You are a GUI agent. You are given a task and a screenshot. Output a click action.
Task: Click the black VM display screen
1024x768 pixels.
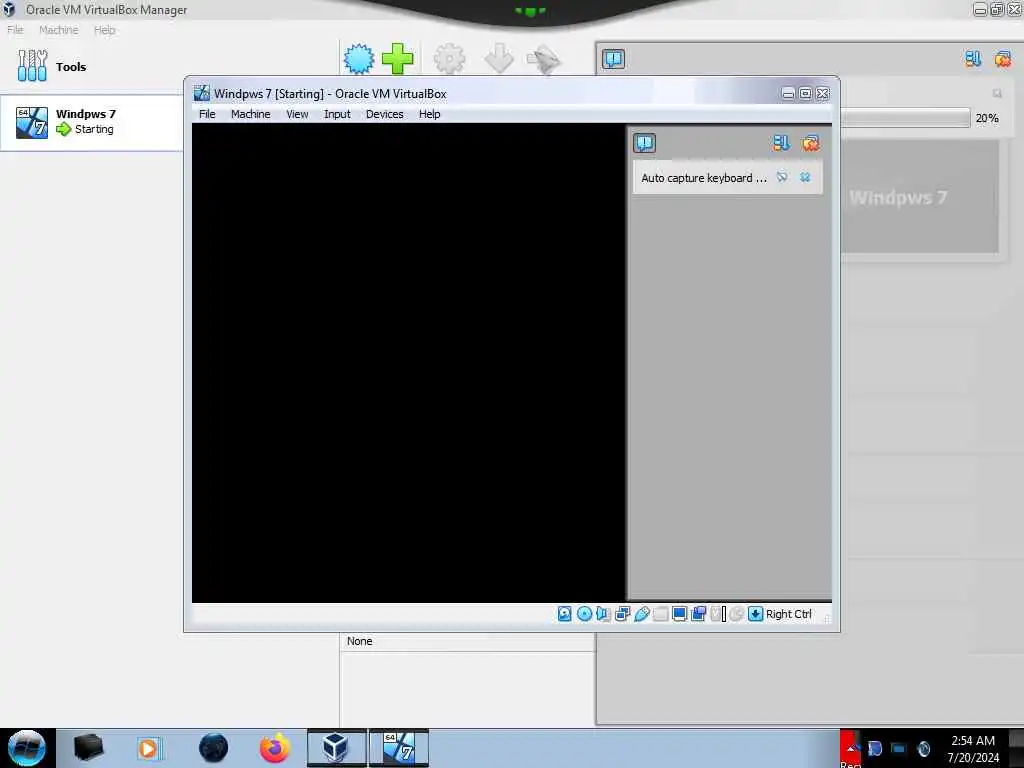click(x=409, y=362)
